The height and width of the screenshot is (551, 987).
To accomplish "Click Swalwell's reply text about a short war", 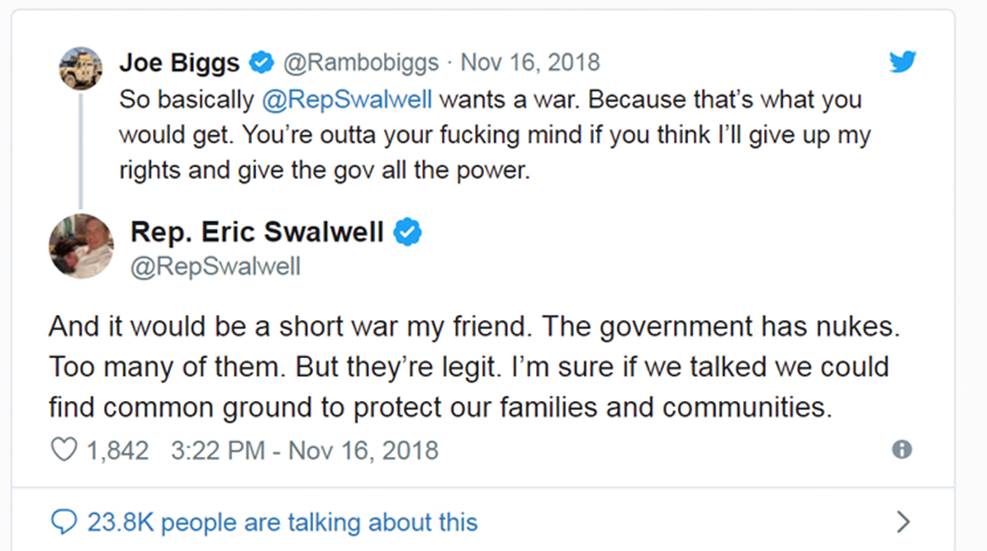I will (x=466, y=369).
